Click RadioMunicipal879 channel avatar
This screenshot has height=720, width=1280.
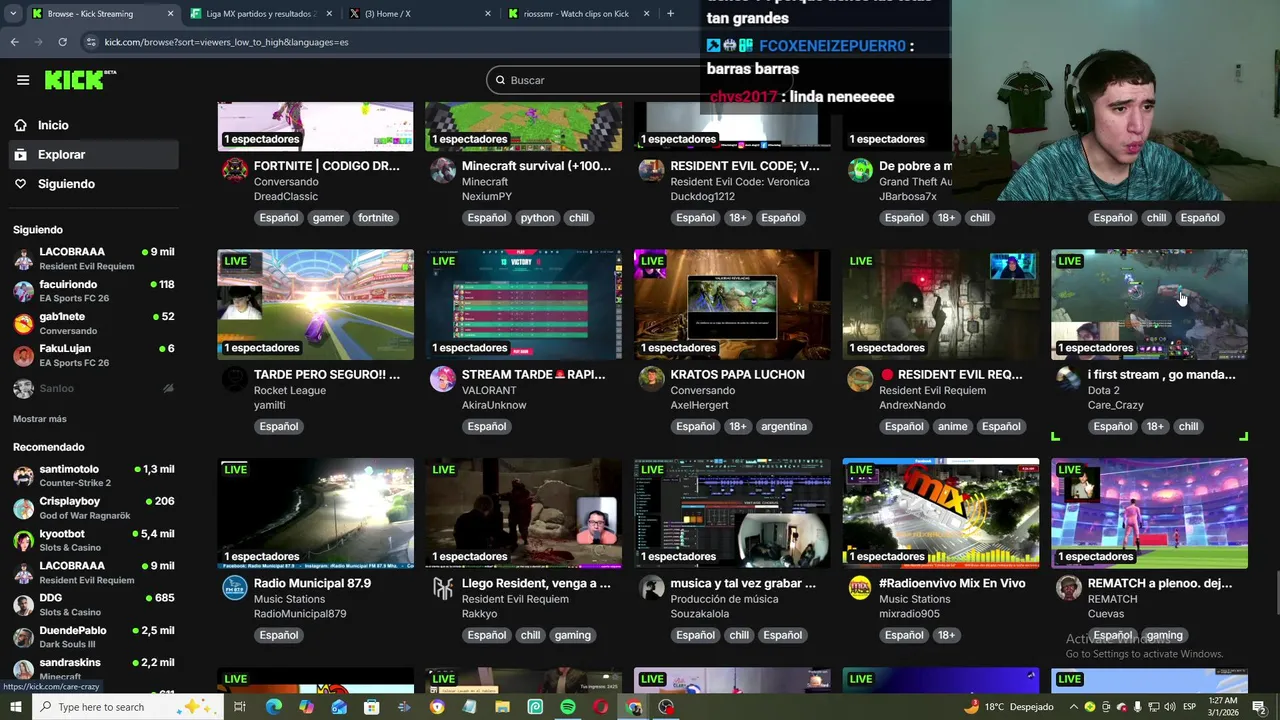click(235, 588)
